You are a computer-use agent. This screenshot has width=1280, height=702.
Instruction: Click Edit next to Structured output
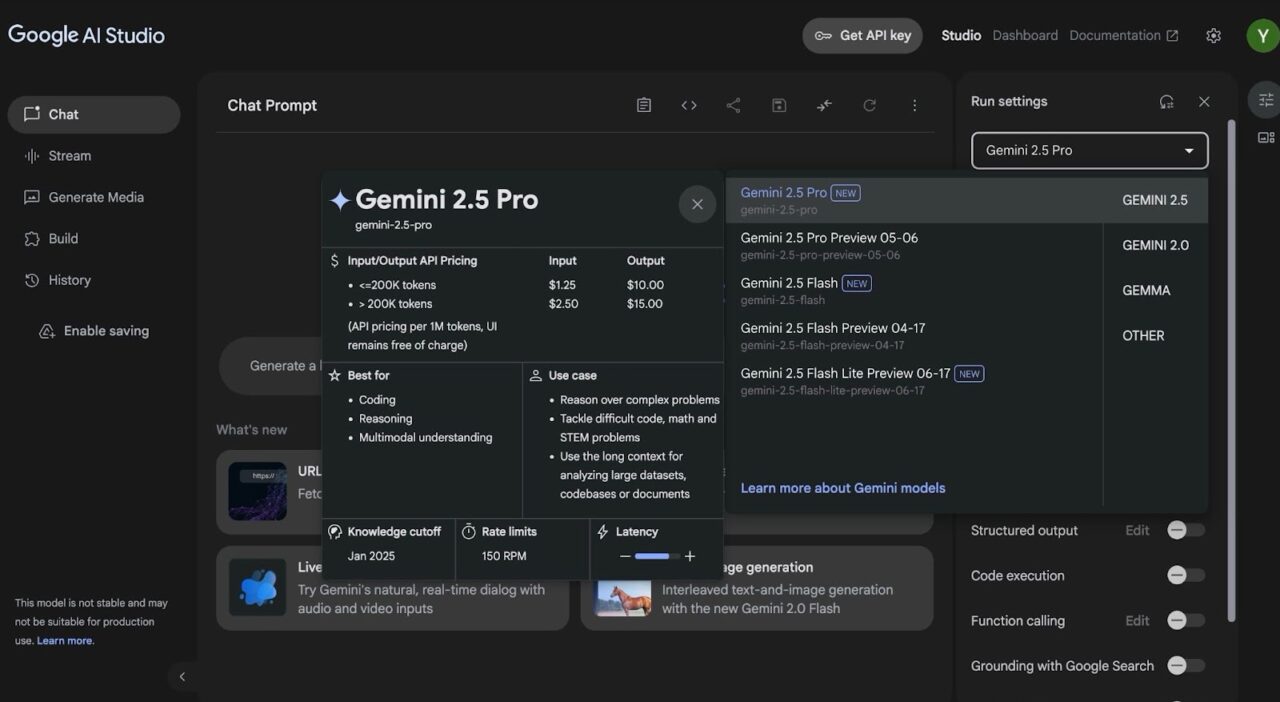click(x=1137, y=530)
